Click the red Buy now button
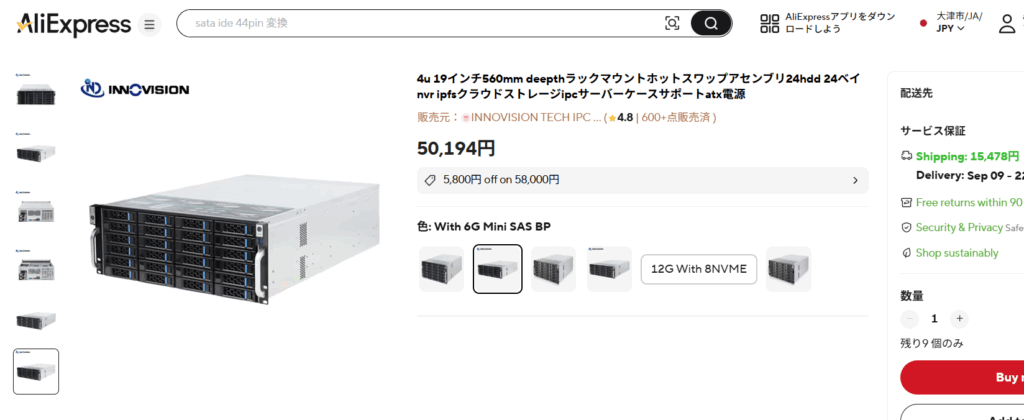The height and width of the screenshot is (420, 1024). [962, 378]
